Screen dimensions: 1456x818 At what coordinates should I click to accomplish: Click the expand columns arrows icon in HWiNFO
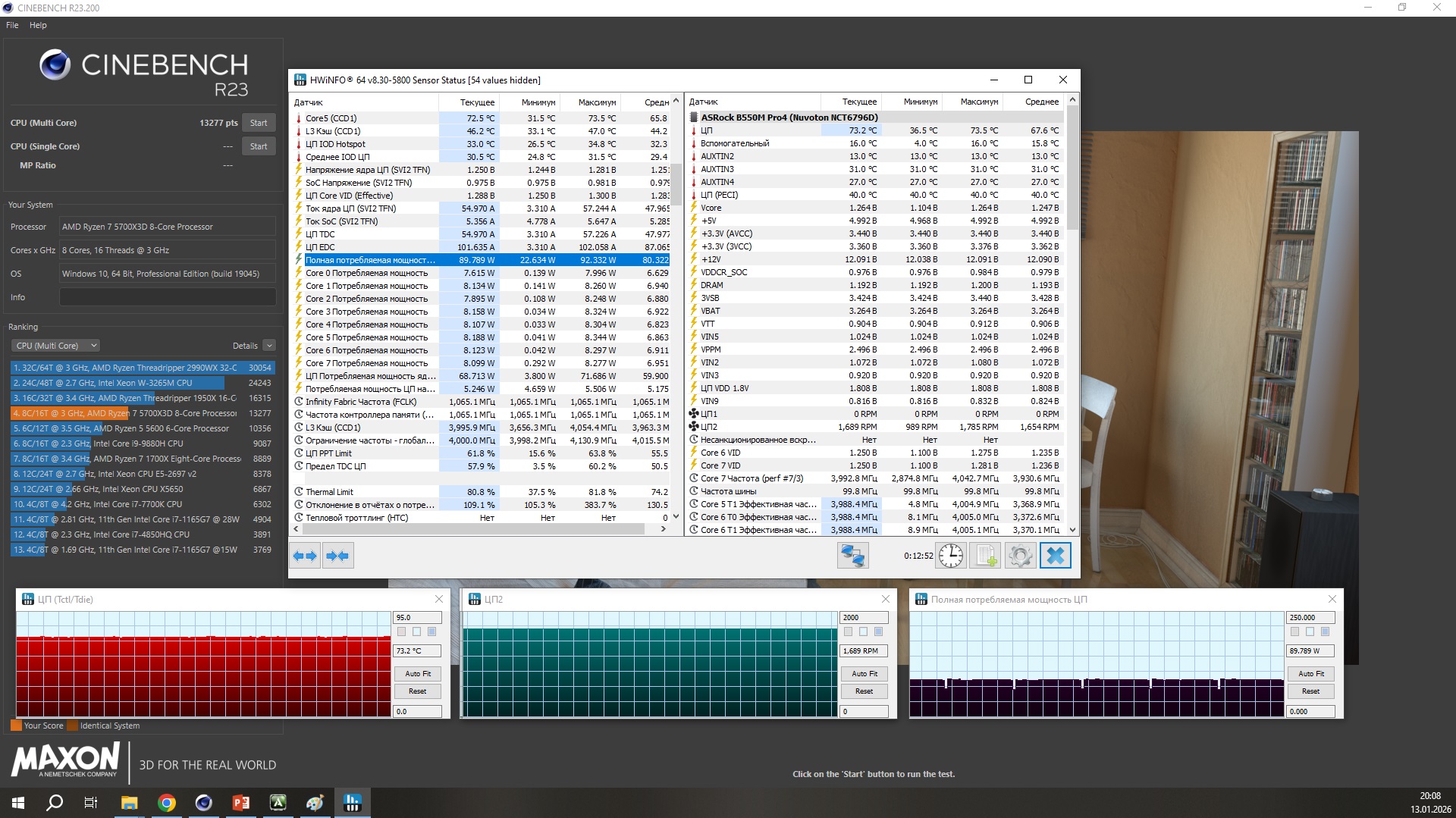pos(305,556)
